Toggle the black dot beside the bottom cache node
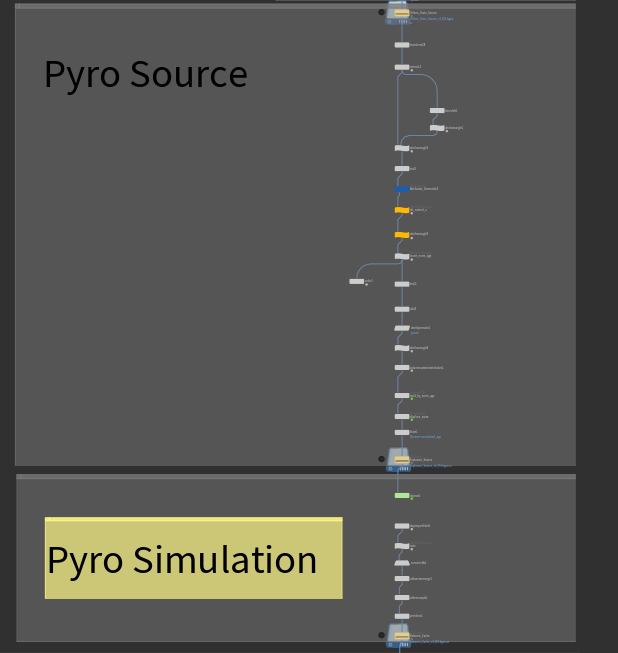 coord(381,634)
